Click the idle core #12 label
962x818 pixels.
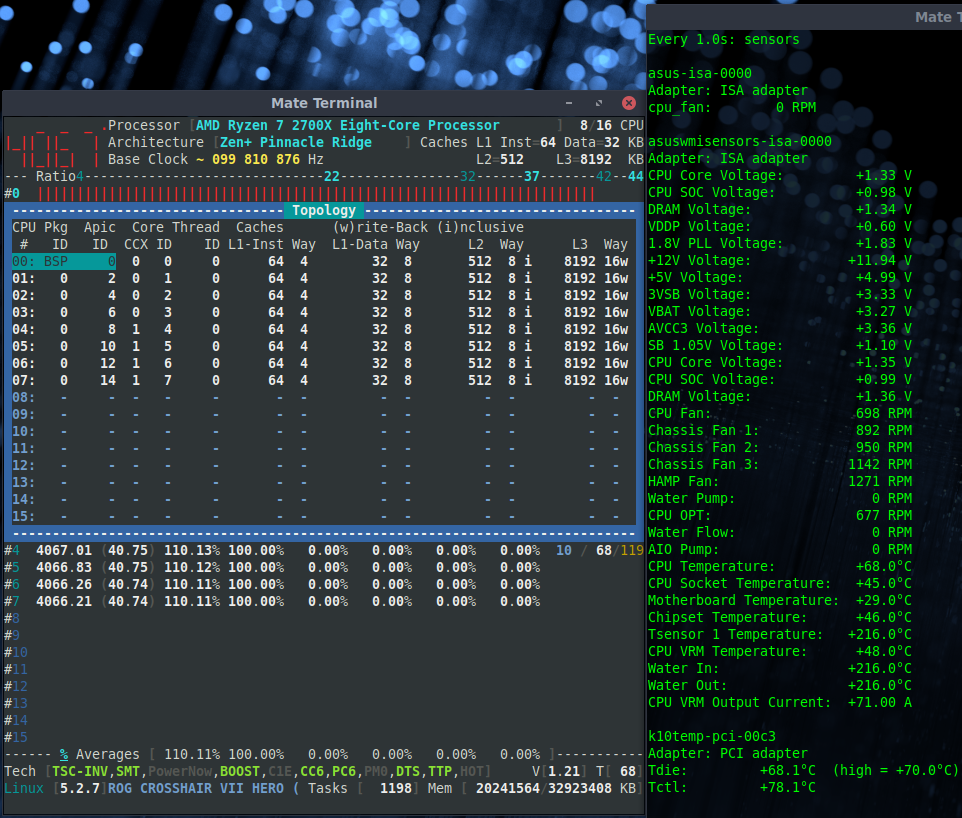(x=16, y=687)
